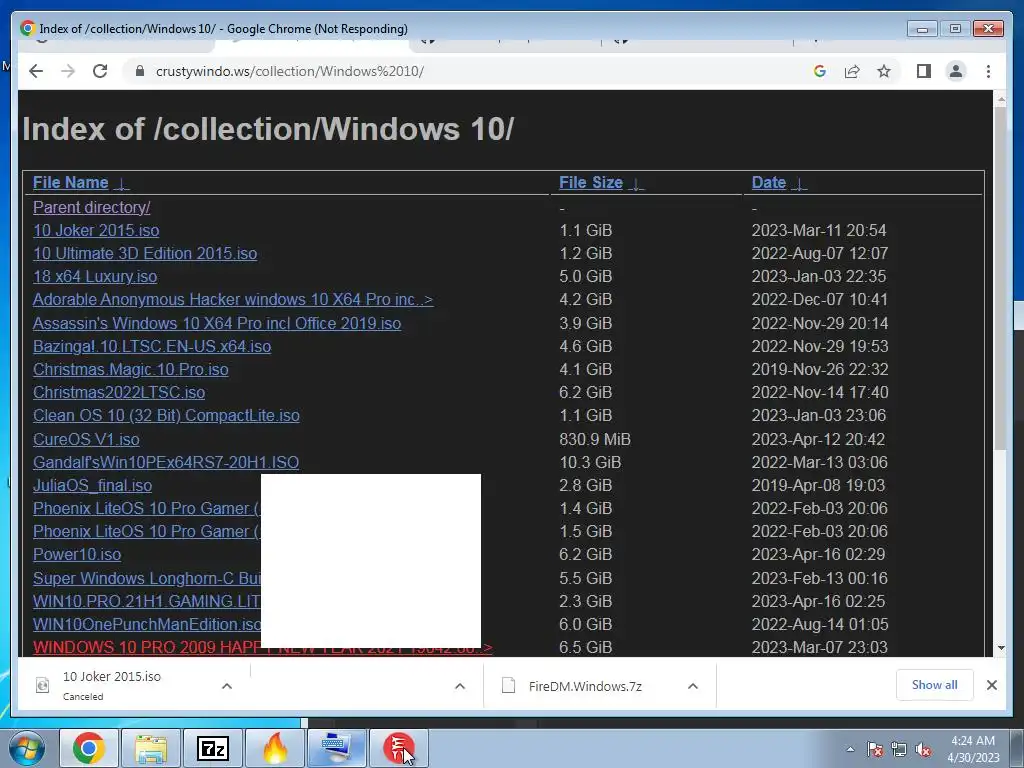Open the network tray icon

pos(899,750)
